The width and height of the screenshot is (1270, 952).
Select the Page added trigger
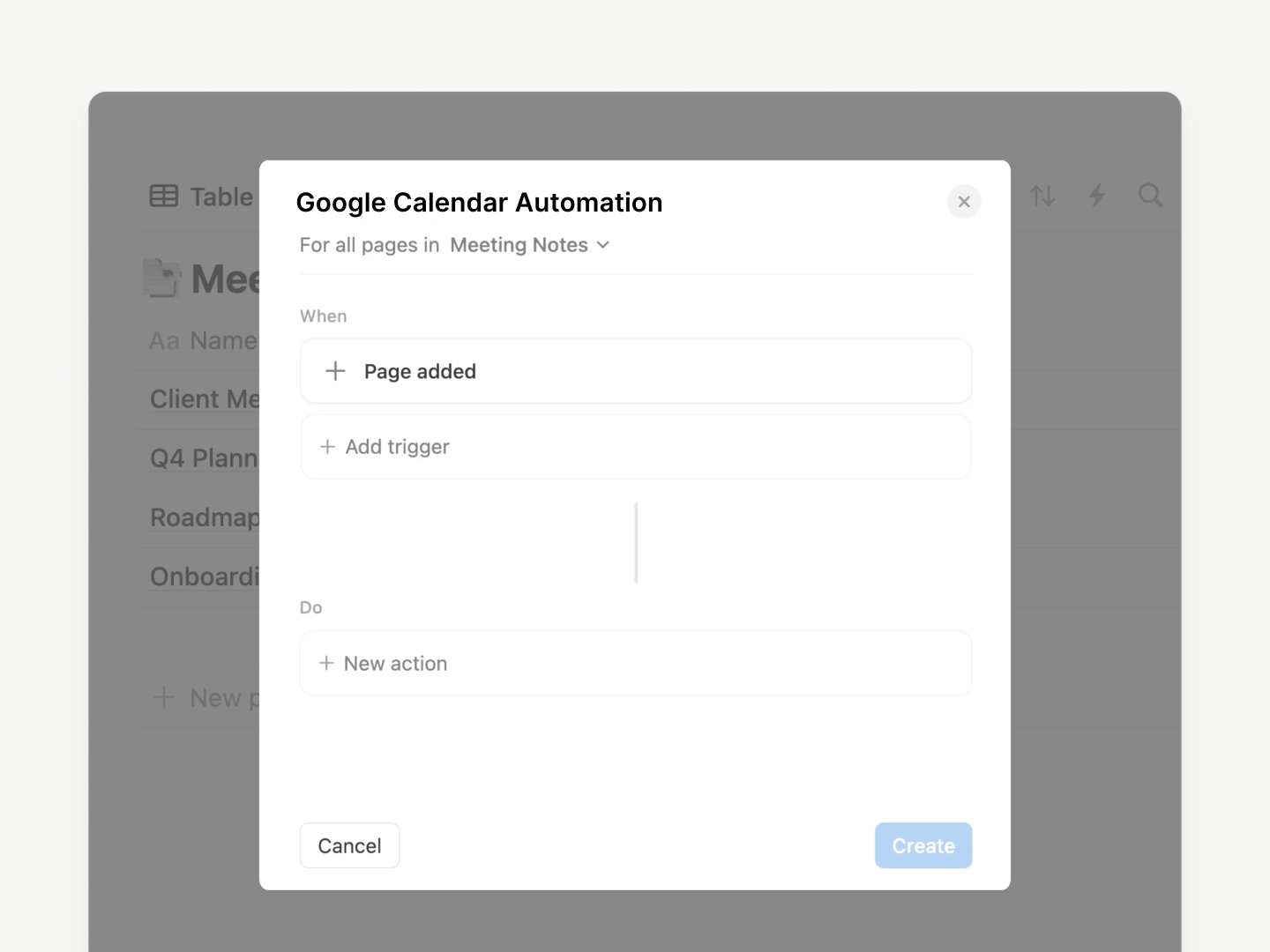pos(636,371)
